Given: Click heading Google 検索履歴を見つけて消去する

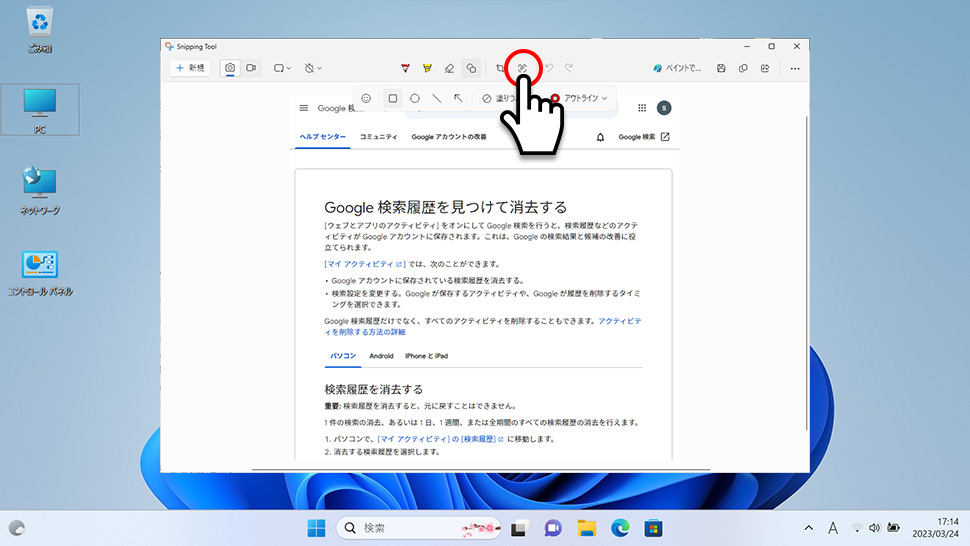Looking at the screenshot, I should point(445,207).
